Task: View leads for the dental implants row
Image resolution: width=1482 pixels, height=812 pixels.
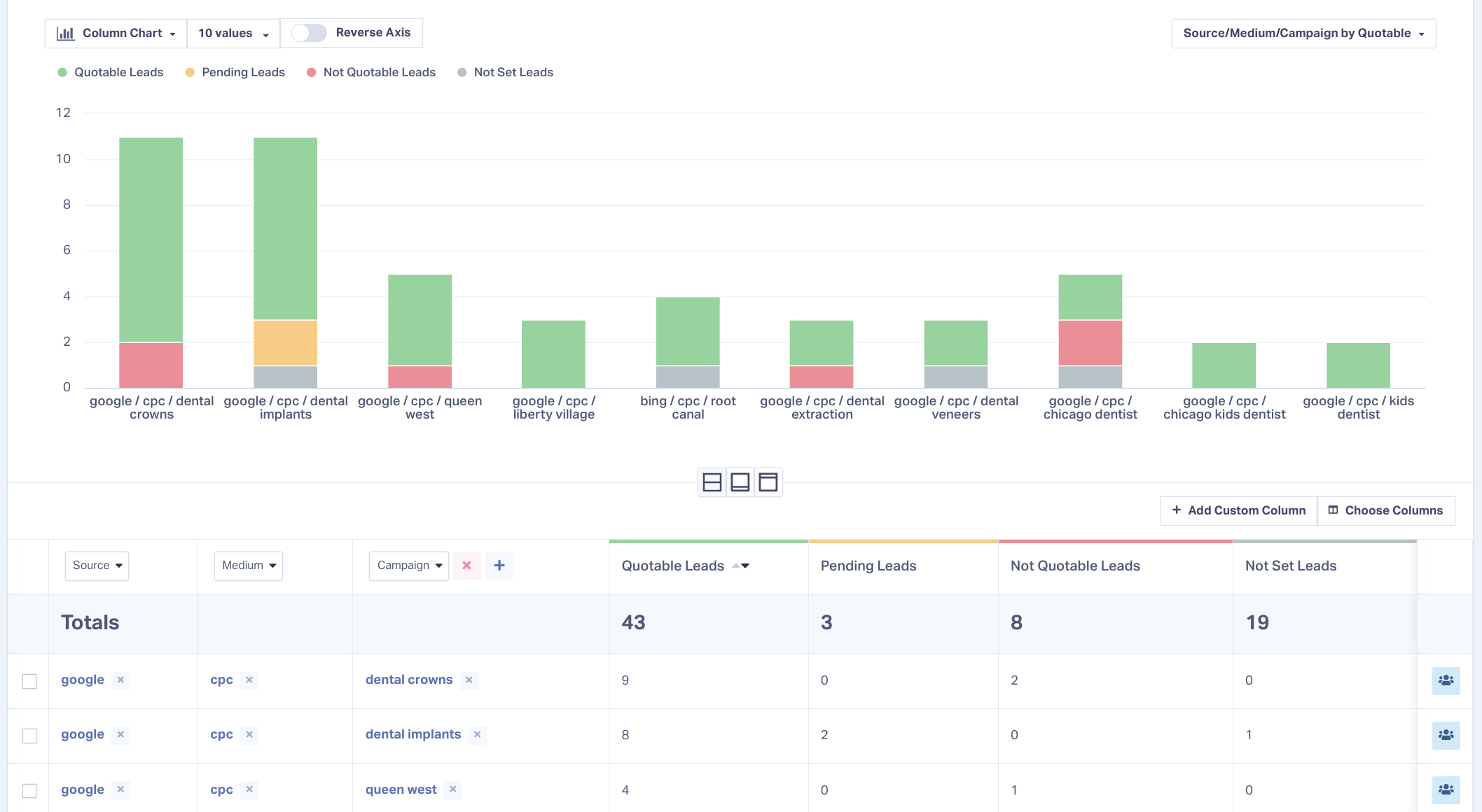Action: (1446, 735)
